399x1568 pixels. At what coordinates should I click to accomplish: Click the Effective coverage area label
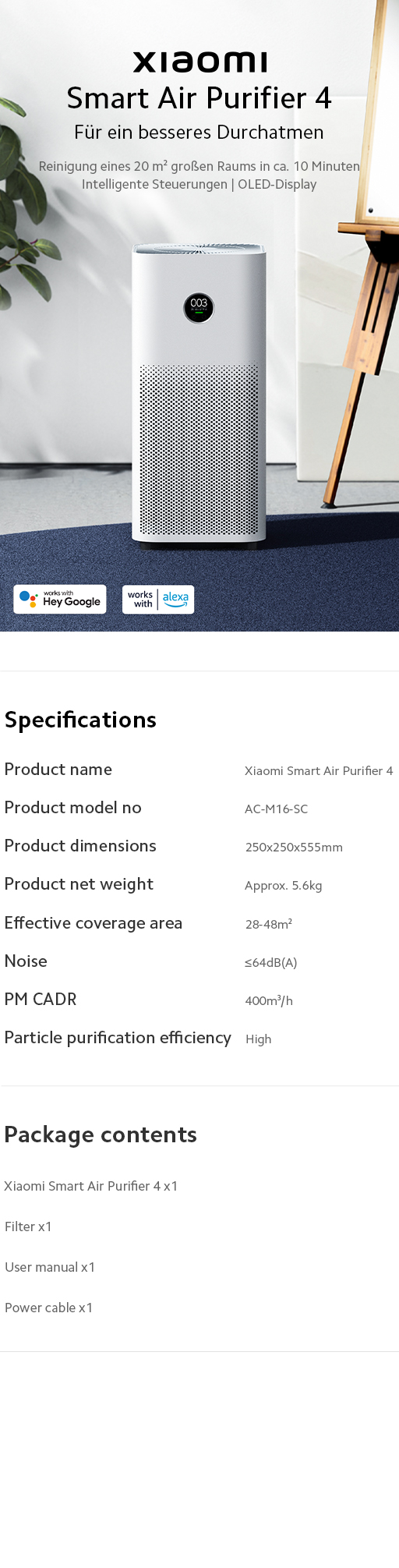click(94, 923)
